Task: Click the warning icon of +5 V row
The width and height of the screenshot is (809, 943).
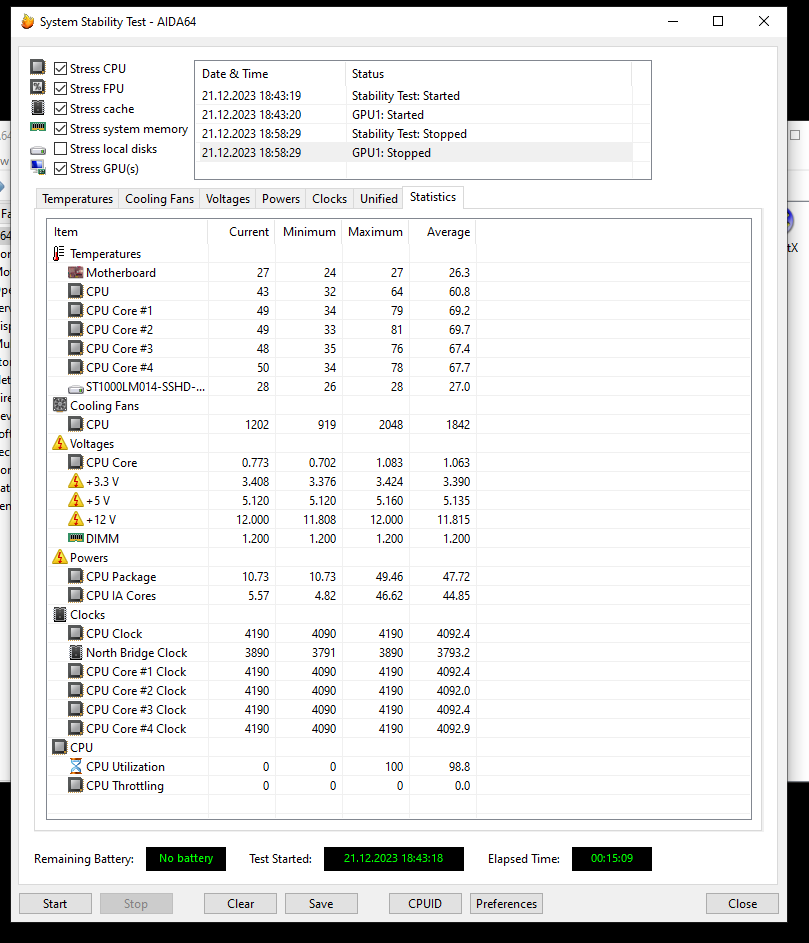Action: (x=75, y=500)
